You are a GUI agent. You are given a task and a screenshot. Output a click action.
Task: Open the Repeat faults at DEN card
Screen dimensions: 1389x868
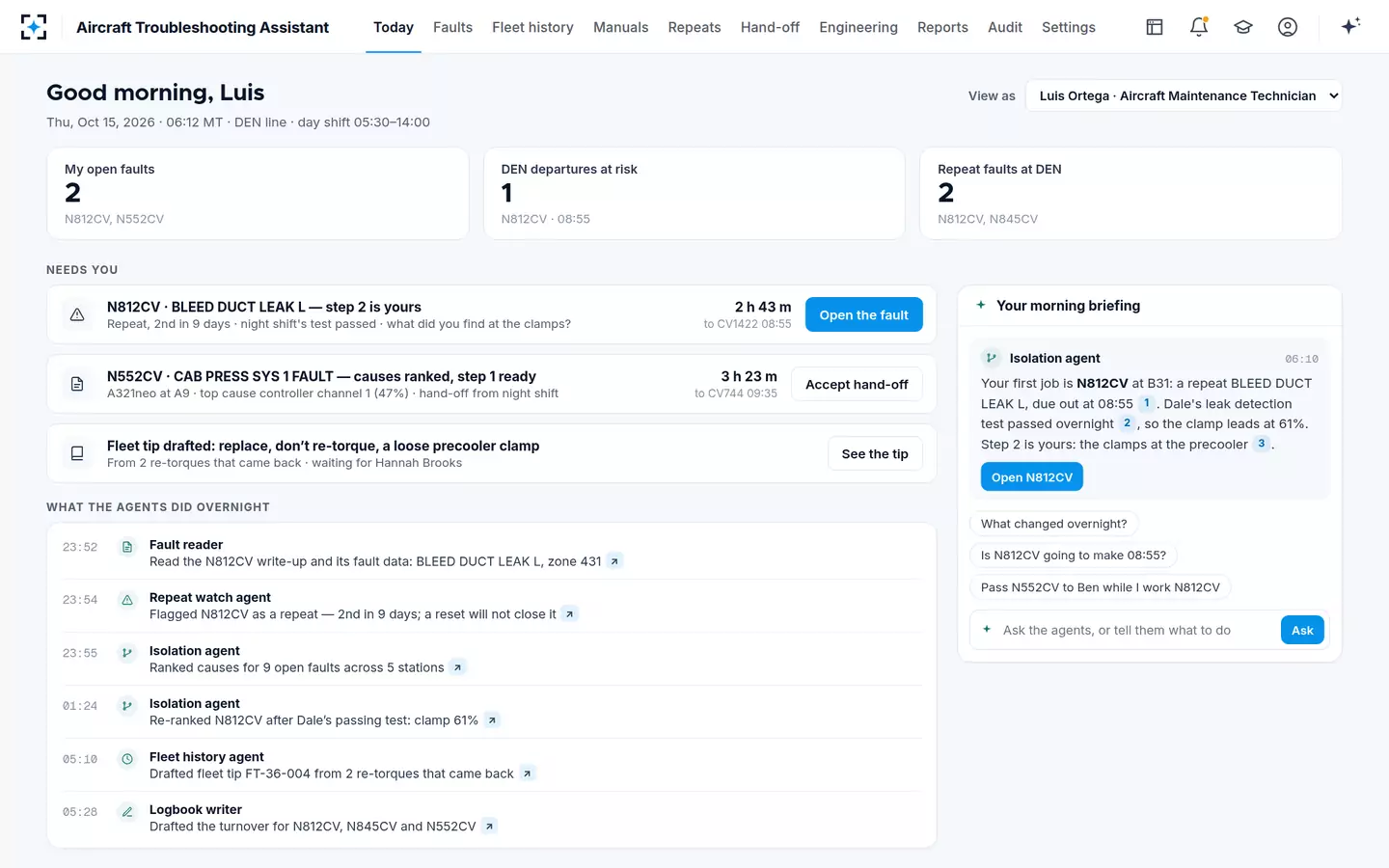pos(1130,193)
